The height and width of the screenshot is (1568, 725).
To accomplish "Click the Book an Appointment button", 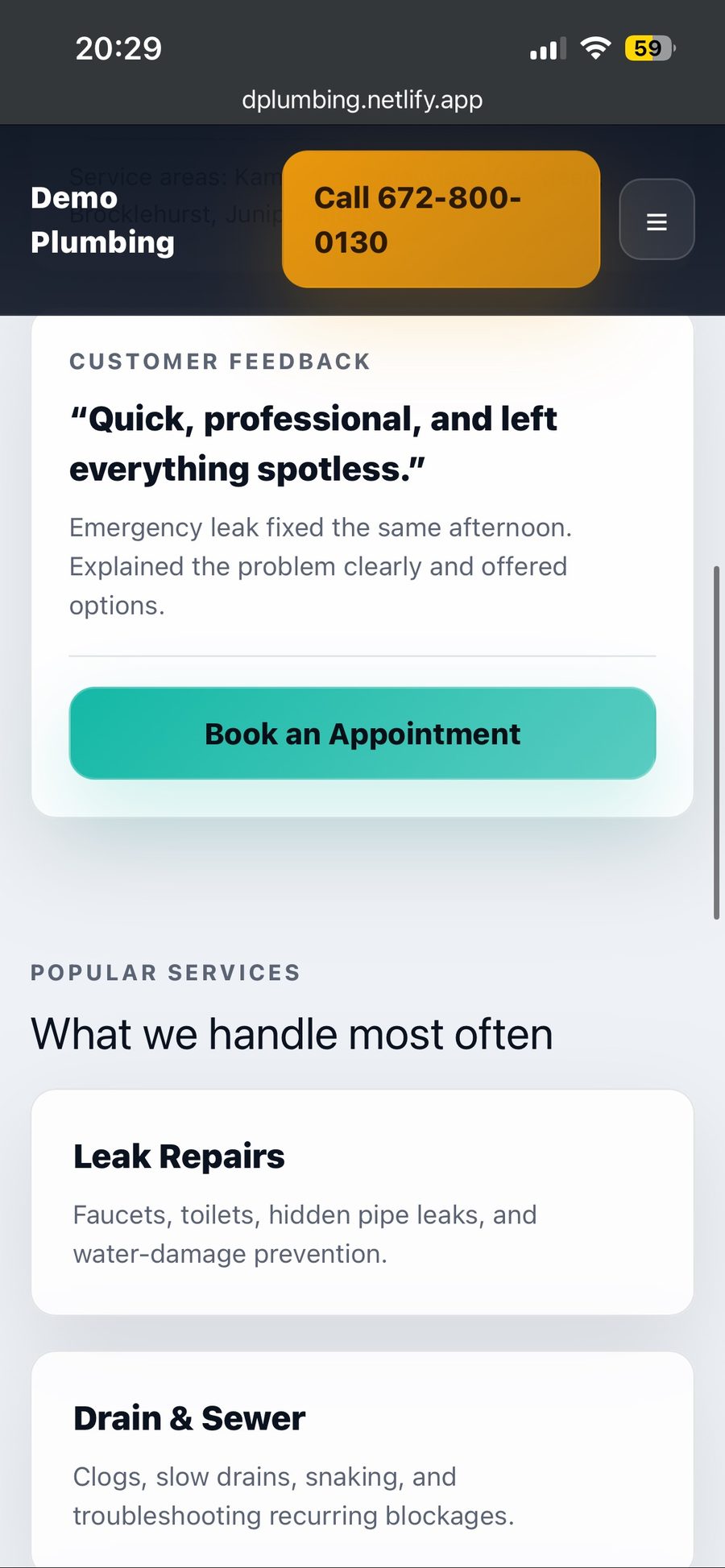I will [x=362, y=733].
